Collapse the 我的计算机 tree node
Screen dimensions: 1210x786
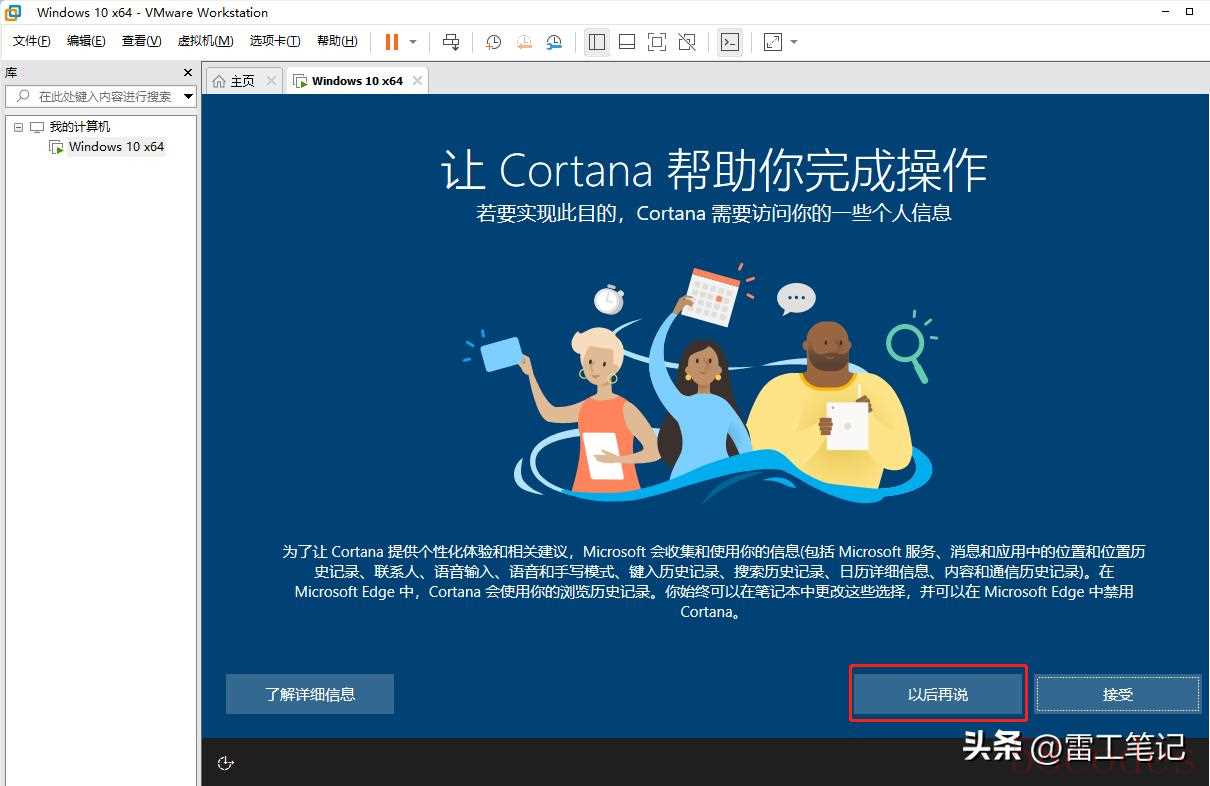tap(18, 127)
